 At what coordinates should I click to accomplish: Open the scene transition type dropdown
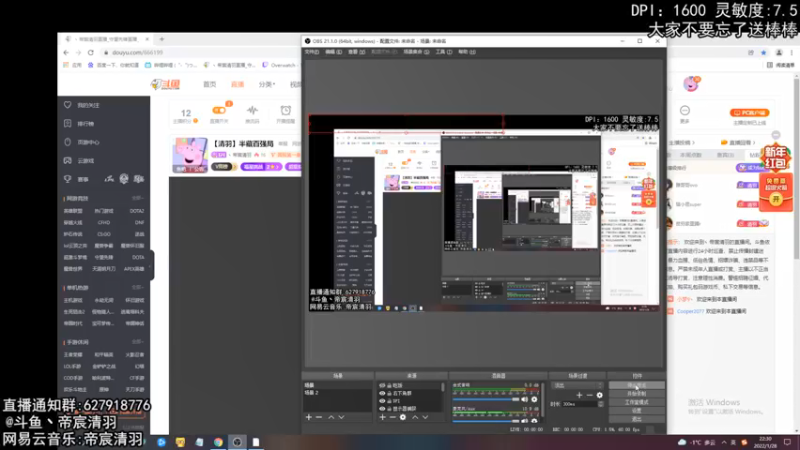(x=578, y=386)
